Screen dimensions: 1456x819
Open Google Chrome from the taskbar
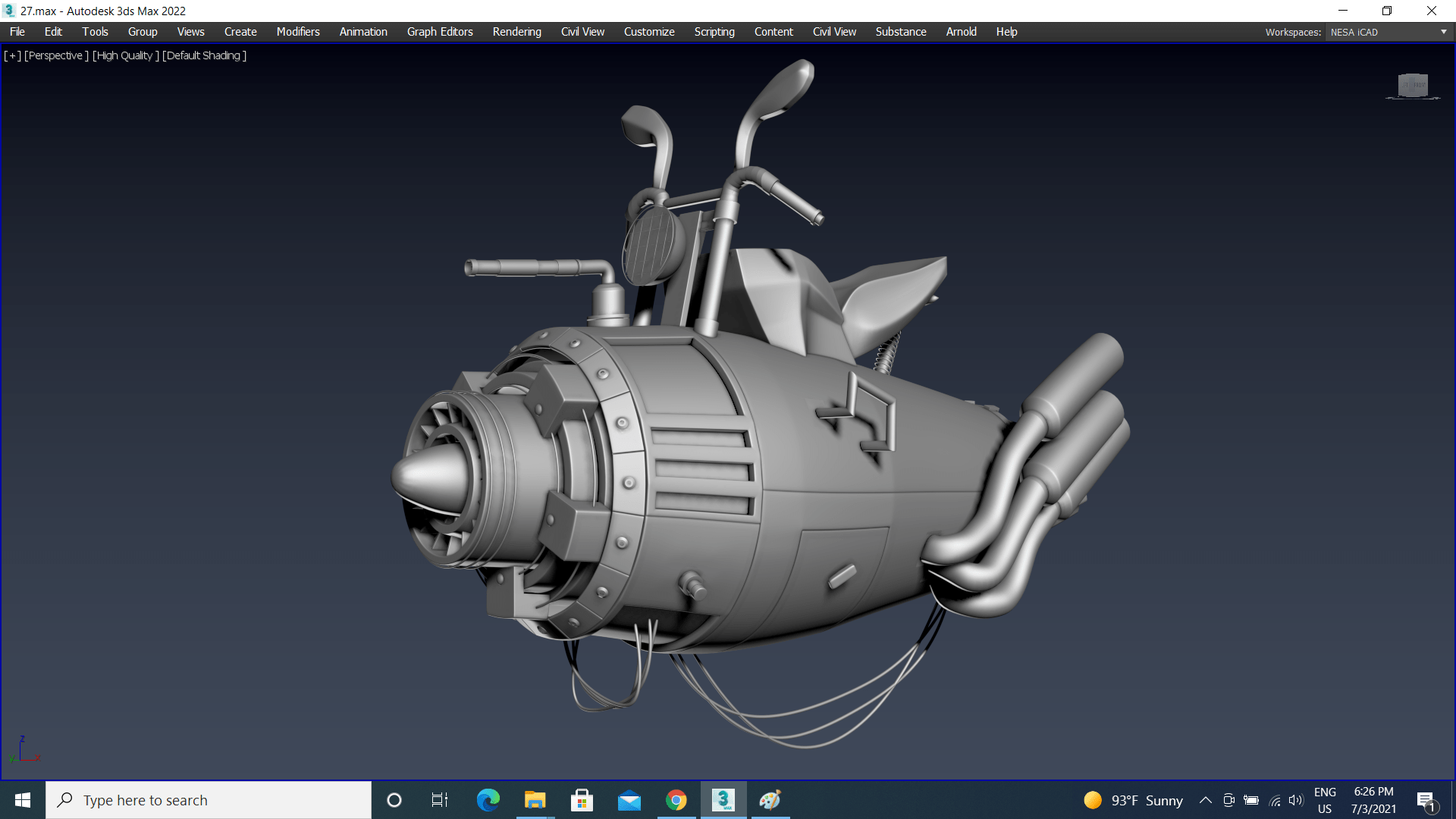coord(676,800)
